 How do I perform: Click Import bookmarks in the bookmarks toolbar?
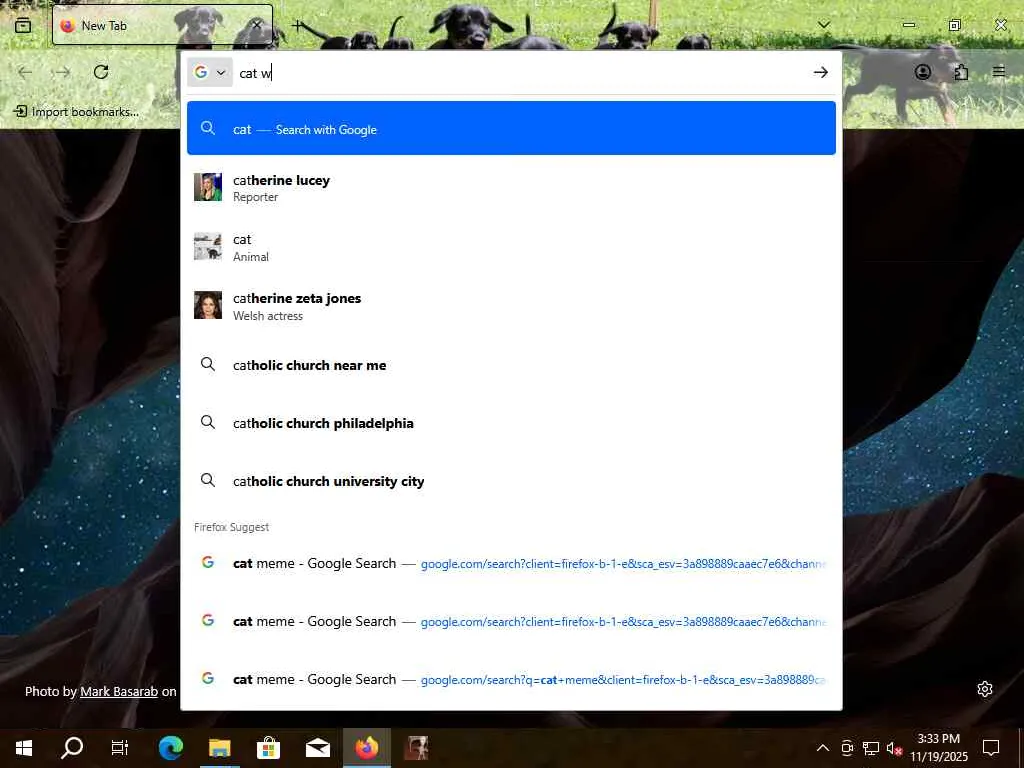[76, 112]
